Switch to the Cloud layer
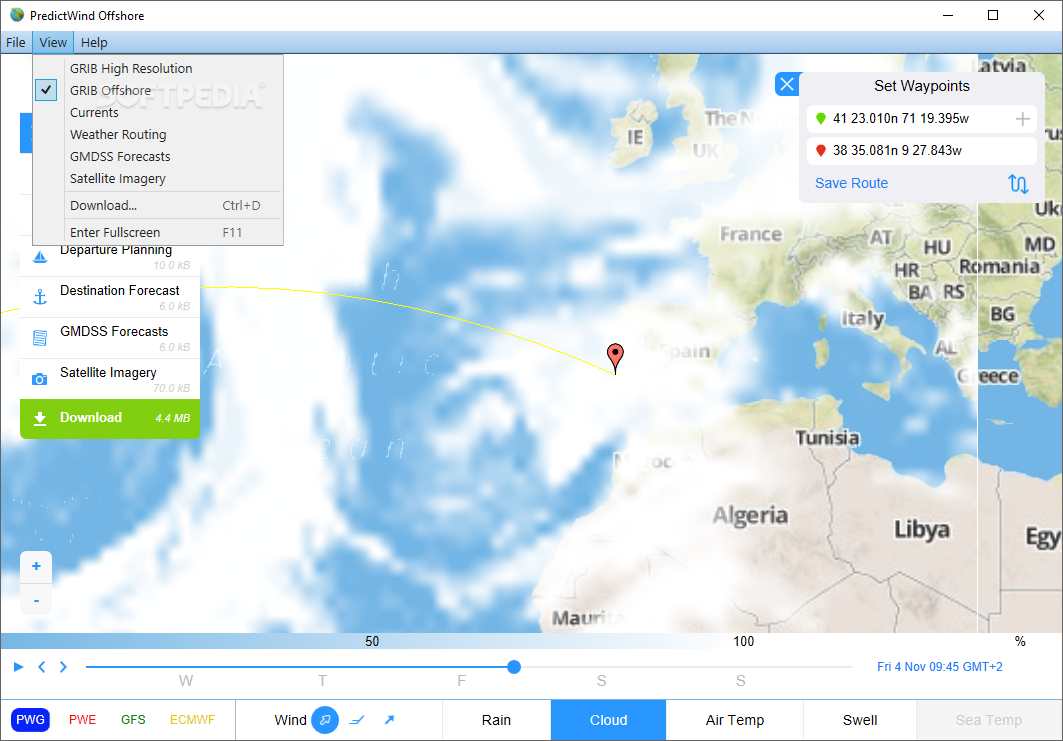Screen dimensions: 1063x741 [x=608, y=720]
